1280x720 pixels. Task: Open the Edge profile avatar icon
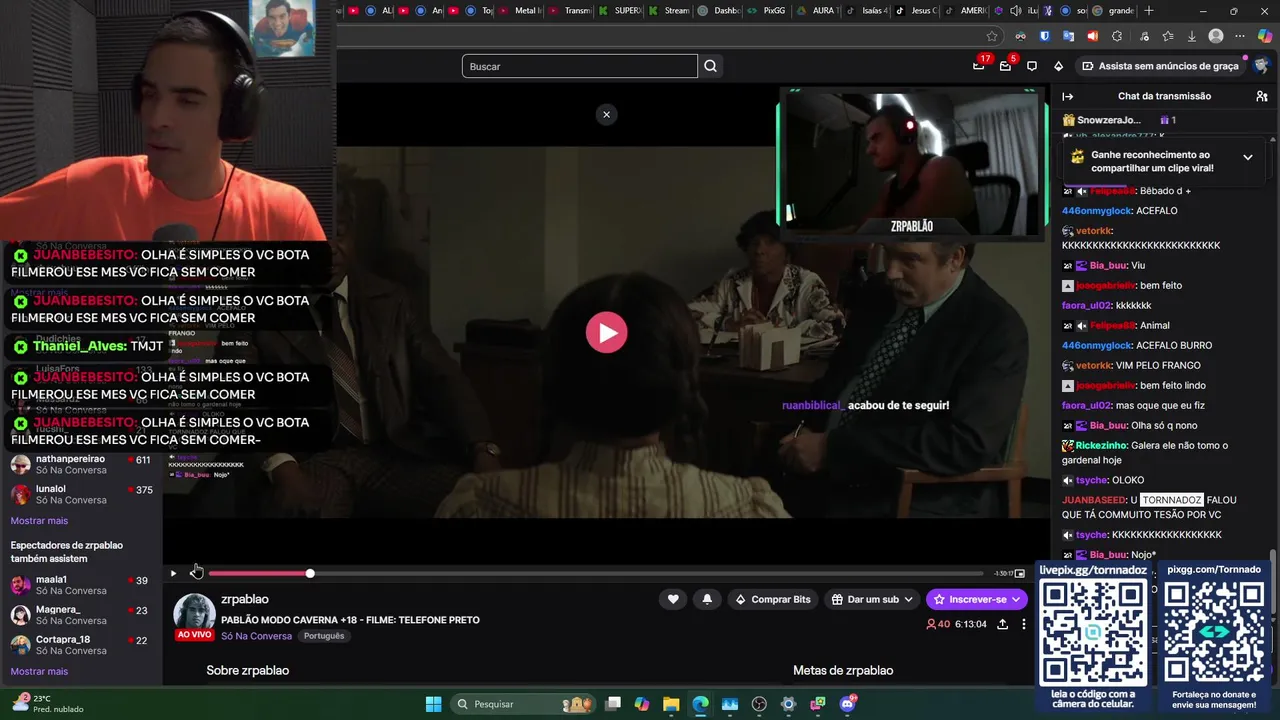pyautogui.click(x=1216, y=36)
